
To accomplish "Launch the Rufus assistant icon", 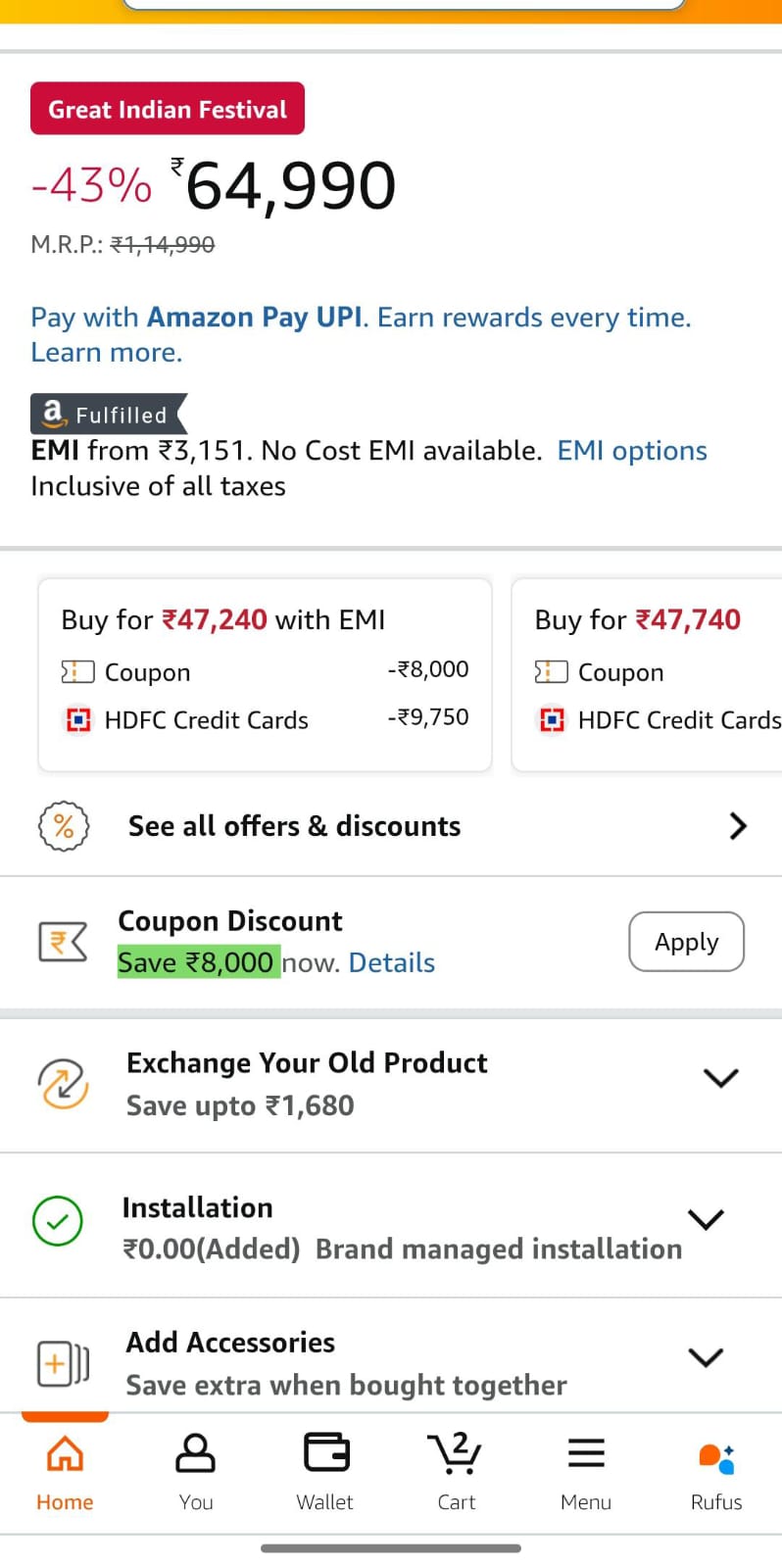I will click(x=716, y=1457).
